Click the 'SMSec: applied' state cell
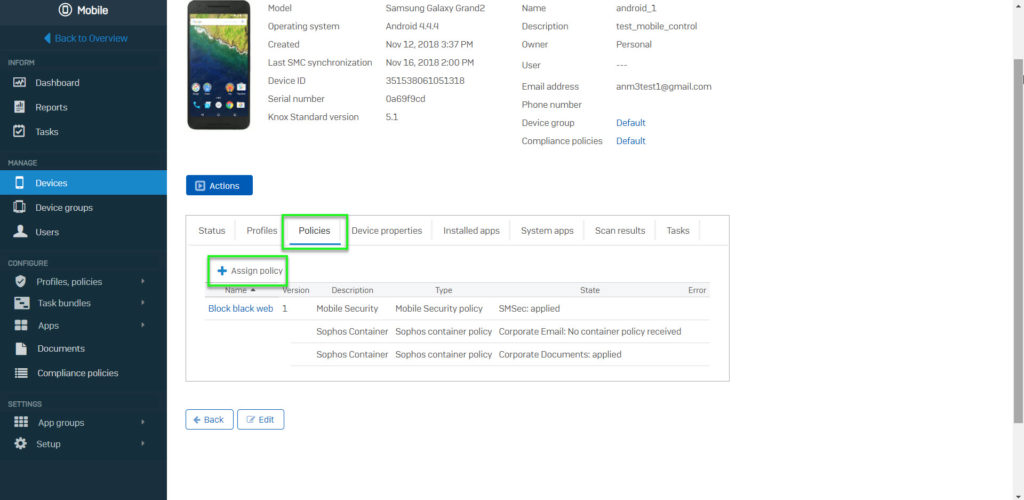Image resolution: width=1024 pixels, height=500 pixels. [529, 309]
